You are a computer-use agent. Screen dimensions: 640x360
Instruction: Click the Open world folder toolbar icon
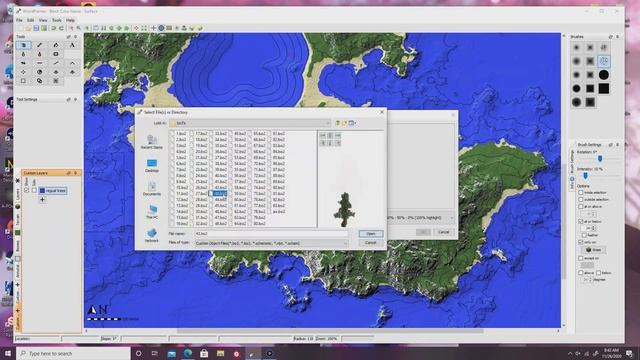[28, 28]
